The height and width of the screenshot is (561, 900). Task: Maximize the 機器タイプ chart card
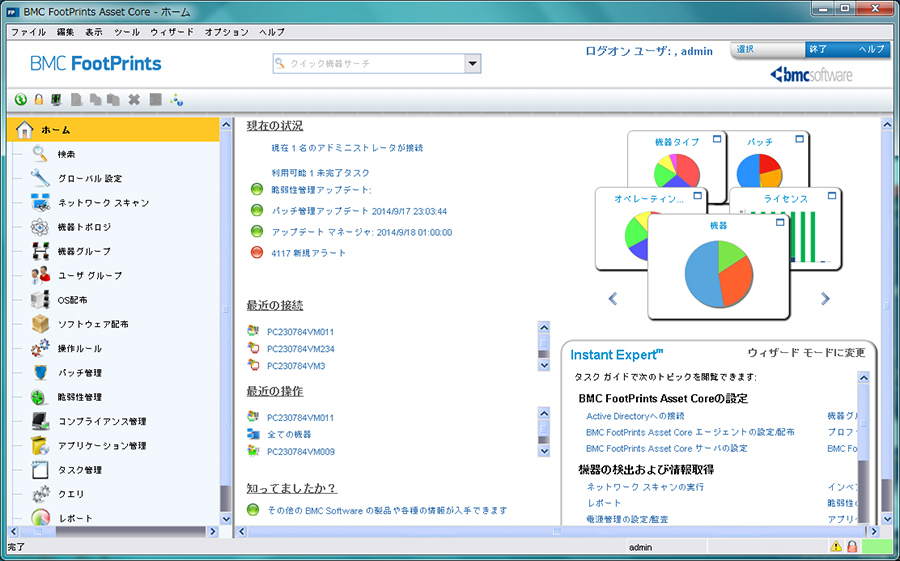[x=717, y=140]
